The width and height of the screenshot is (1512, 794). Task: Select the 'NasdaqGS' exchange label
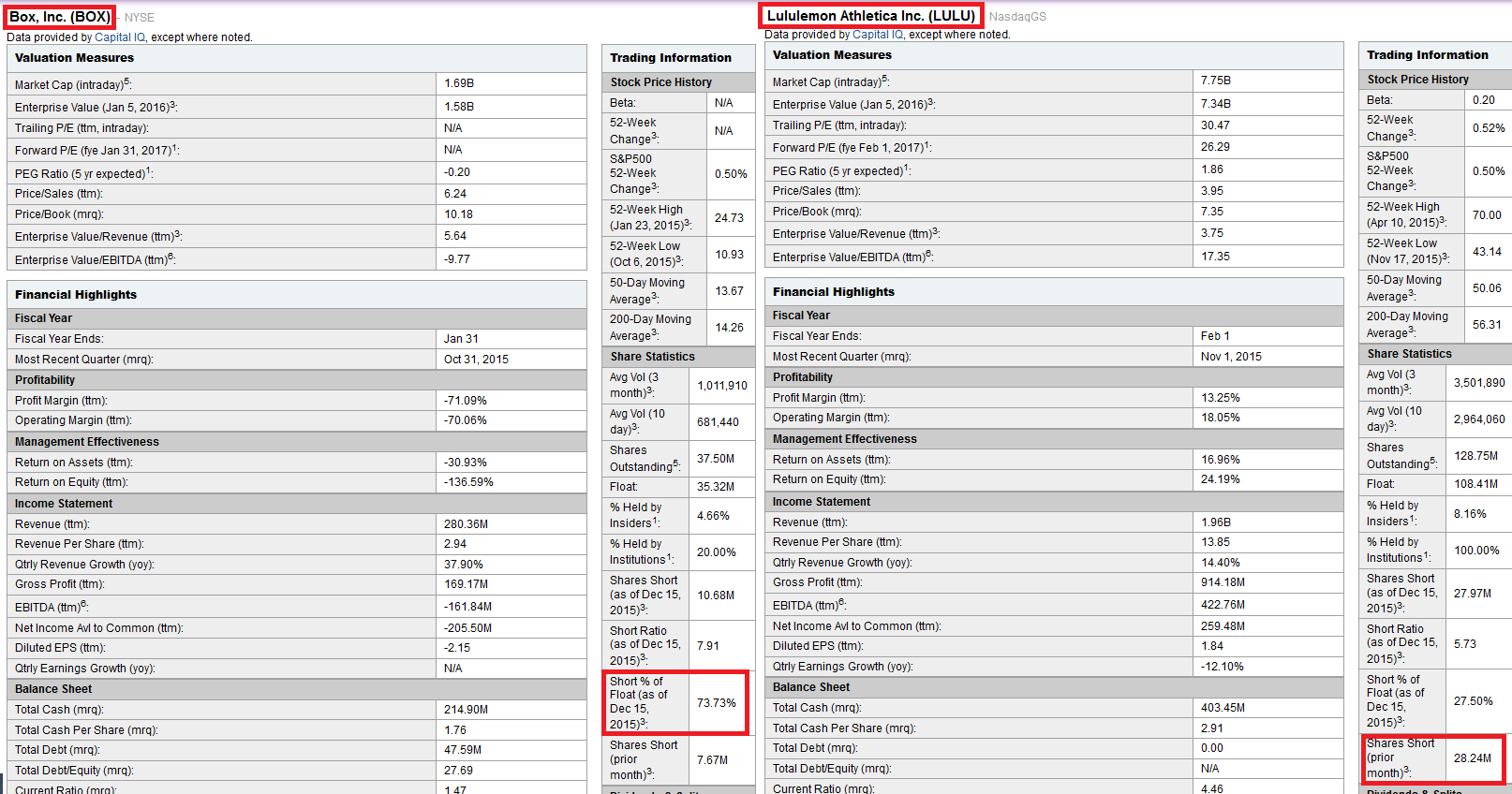tap(1017, 17)
